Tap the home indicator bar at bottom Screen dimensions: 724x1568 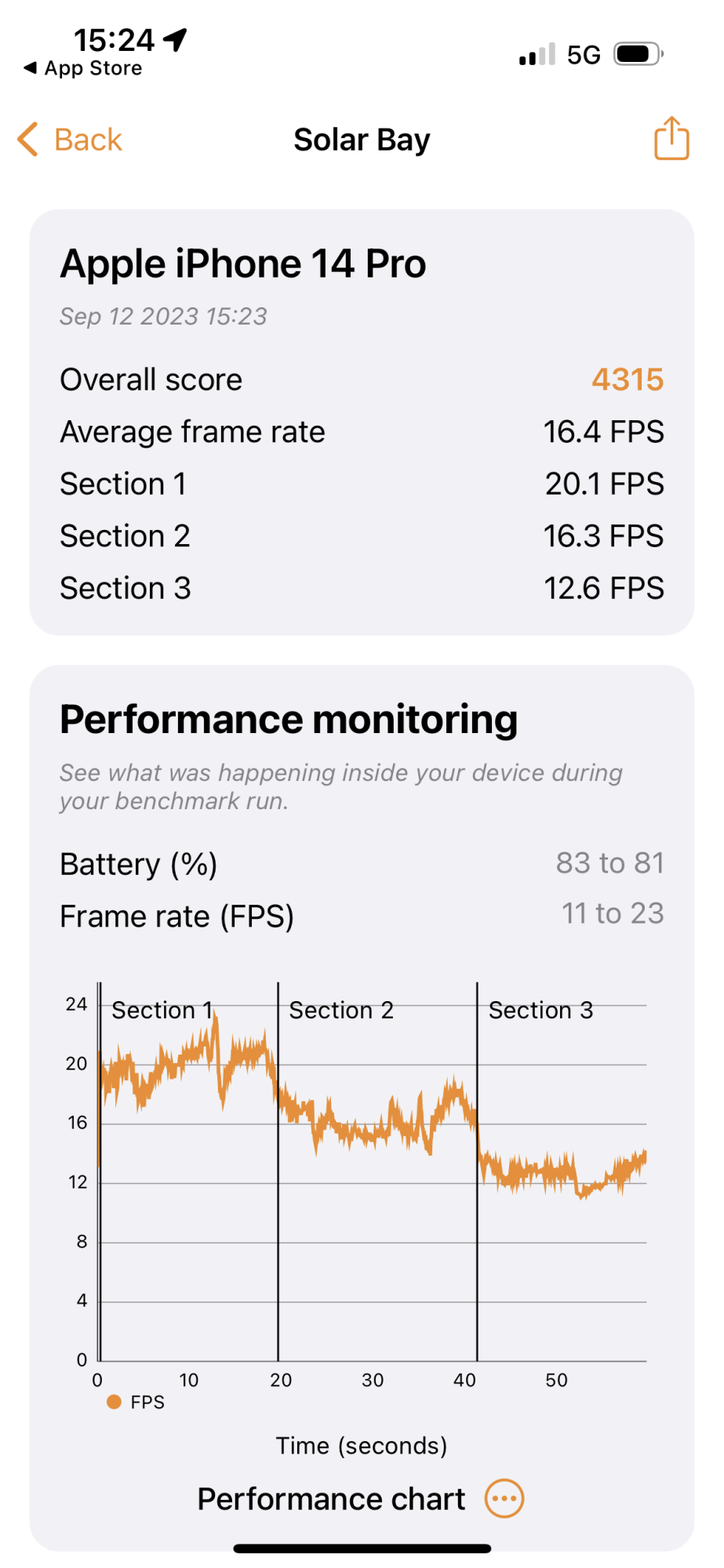pos(362,1548)
